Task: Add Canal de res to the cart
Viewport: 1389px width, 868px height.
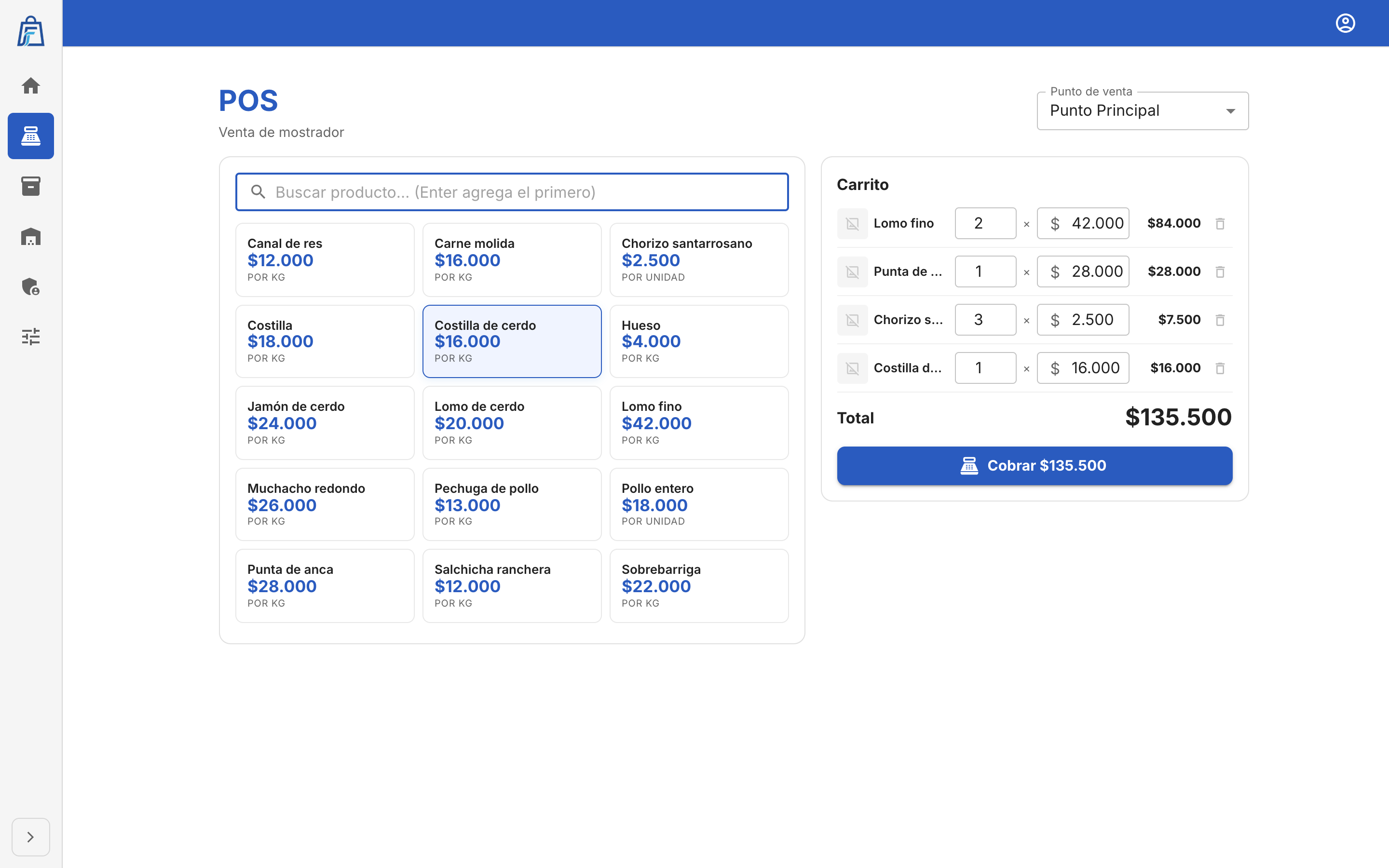Action: click(x=325, y=259)
